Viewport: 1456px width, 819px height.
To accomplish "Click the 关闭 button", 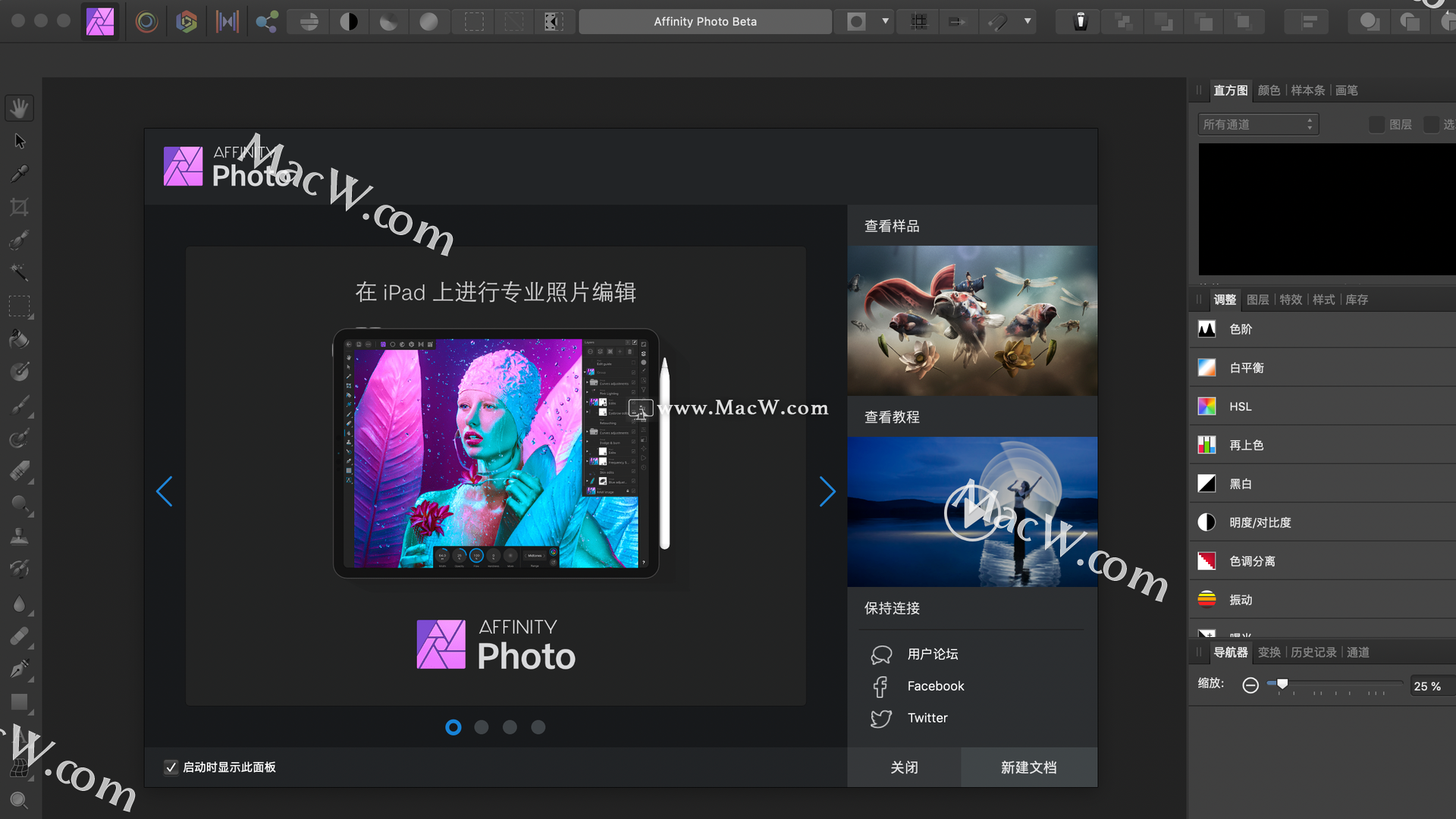I will pos(904,767).
